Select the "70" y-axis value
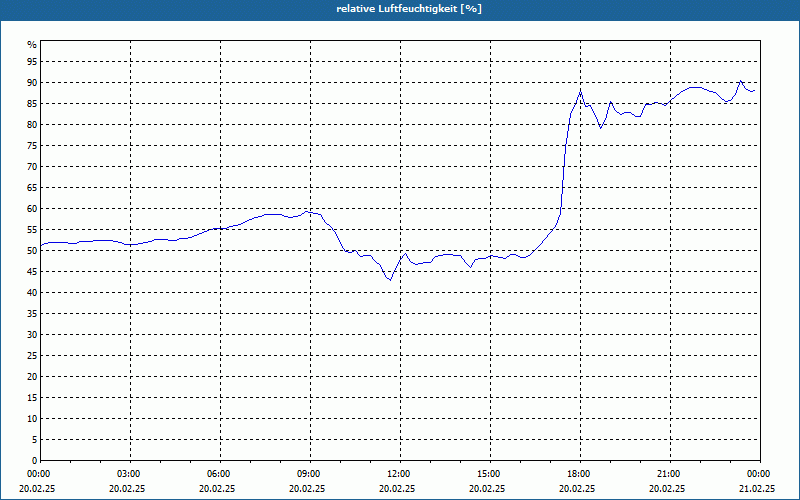 32,166
